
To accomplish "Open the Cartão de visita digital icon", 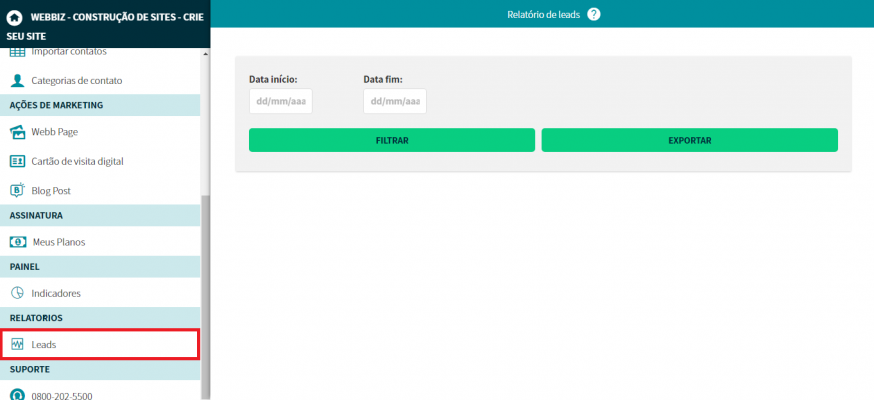I will coord(17,161).
